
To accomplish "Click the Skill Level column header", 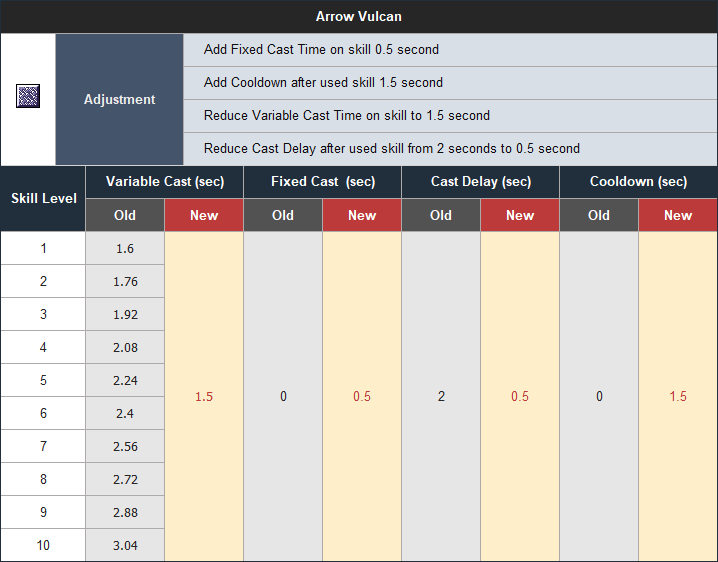I will point(43,198).
